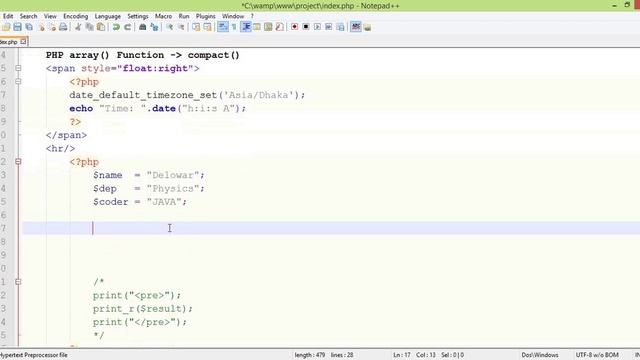Click the Zoom In toolbar icon
Screen dimensions: 640x360
pyautogui.click(x=169, y=27)
